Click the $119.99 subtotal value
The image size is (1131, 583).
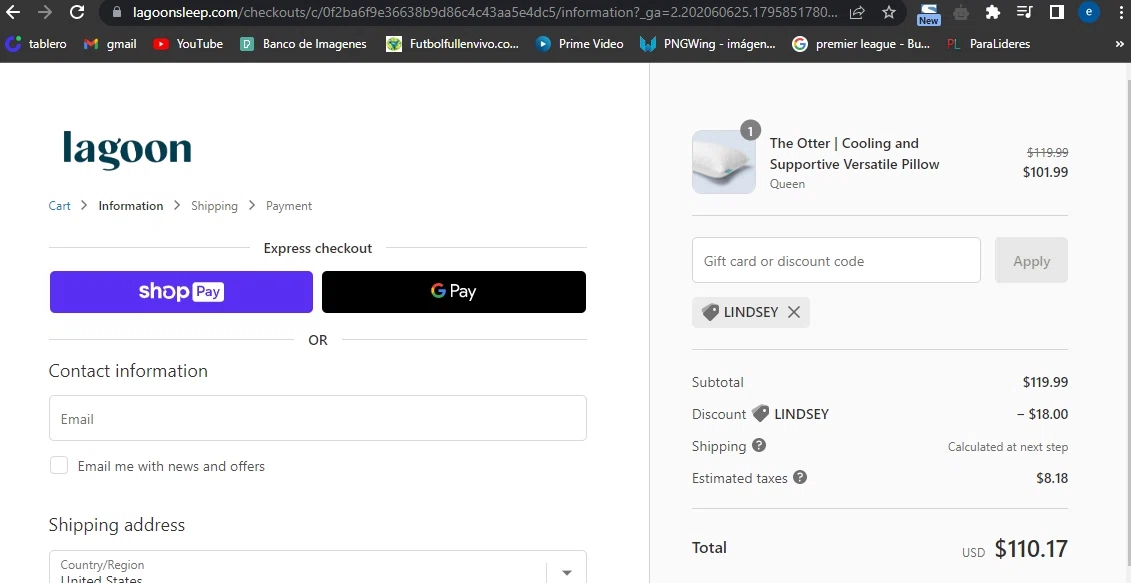(1045, 382)
